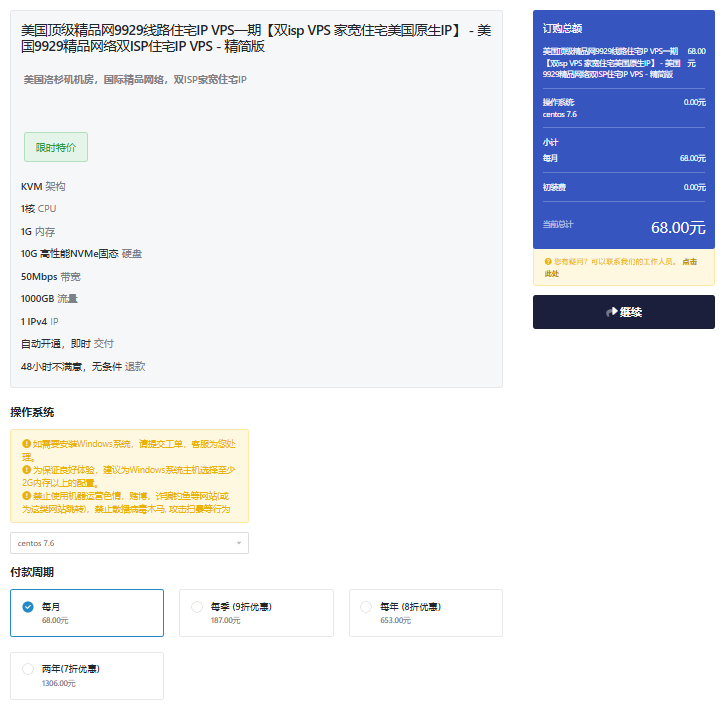Choose the 每年 (8折优惠) yearly payment

(x=425, y=612)
